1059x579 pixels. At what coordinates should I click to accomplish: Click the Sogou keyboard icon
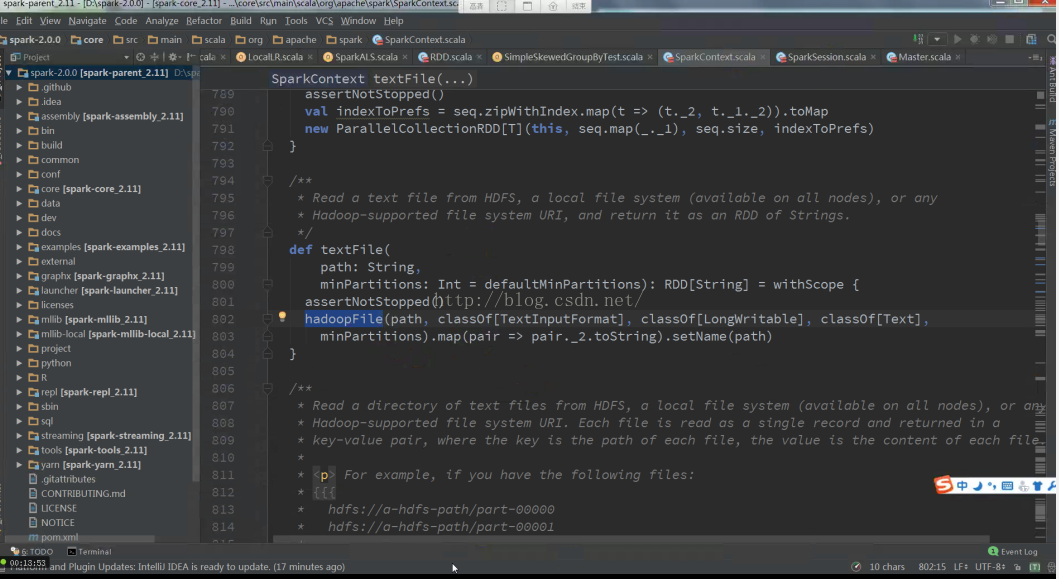coord(1007,486)
